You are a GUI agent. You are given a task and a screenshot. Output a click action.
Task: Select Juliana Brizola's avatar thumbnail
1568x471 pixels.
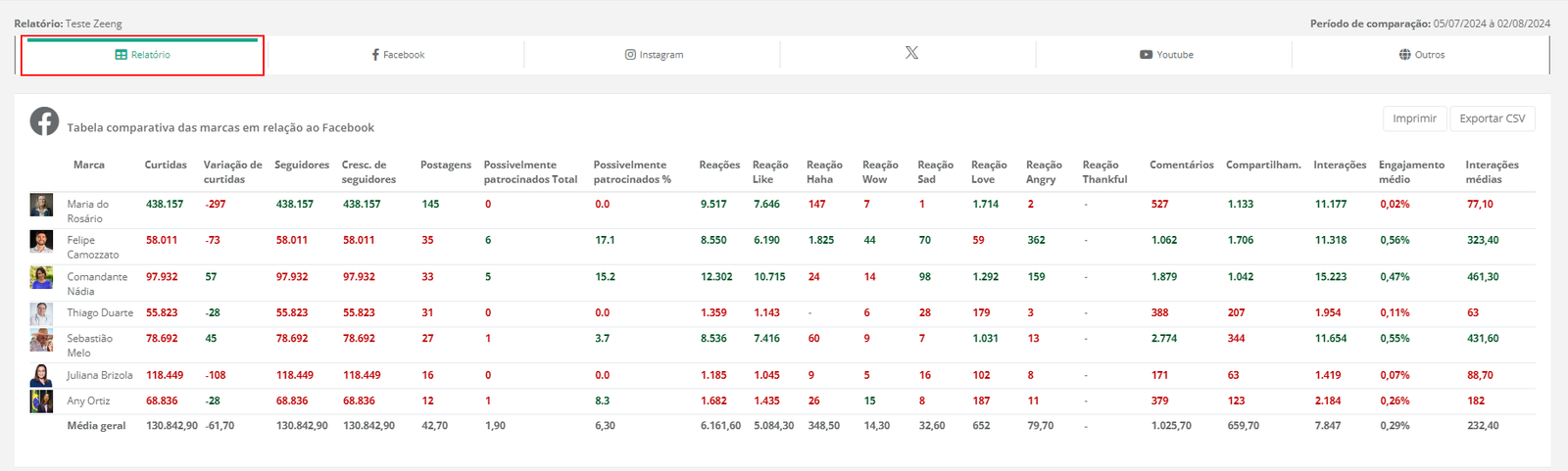[41, 375]
